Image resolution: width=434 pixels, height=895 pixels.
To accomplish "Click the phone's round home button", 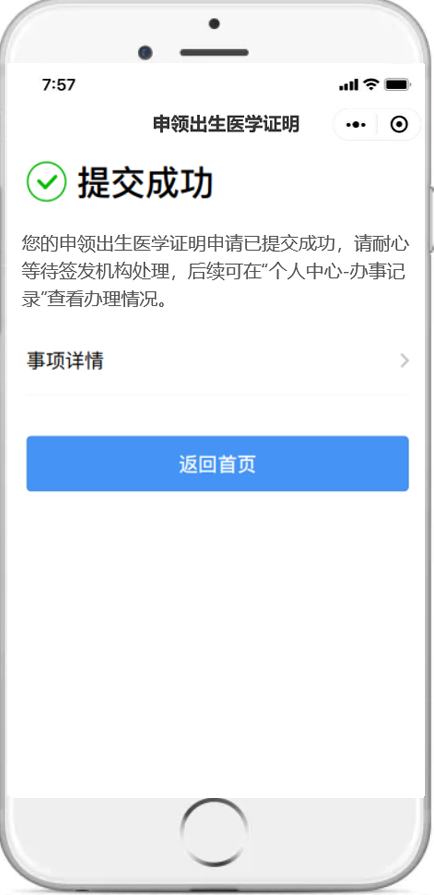I will tap(215, 832).
